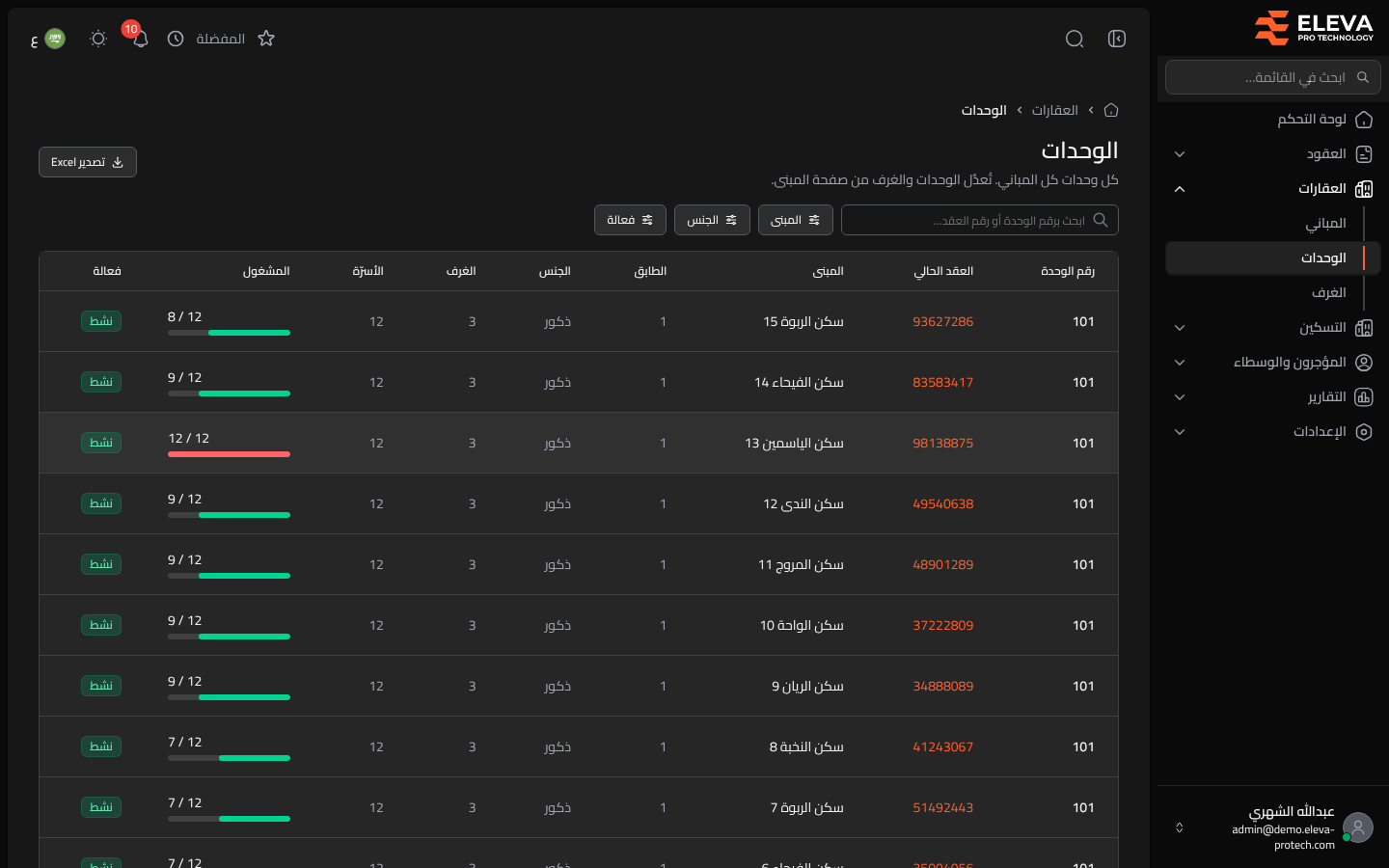
Task: Go home via breadcrumb house icon
Action: pyautogui.click(x=1111, y=110)
